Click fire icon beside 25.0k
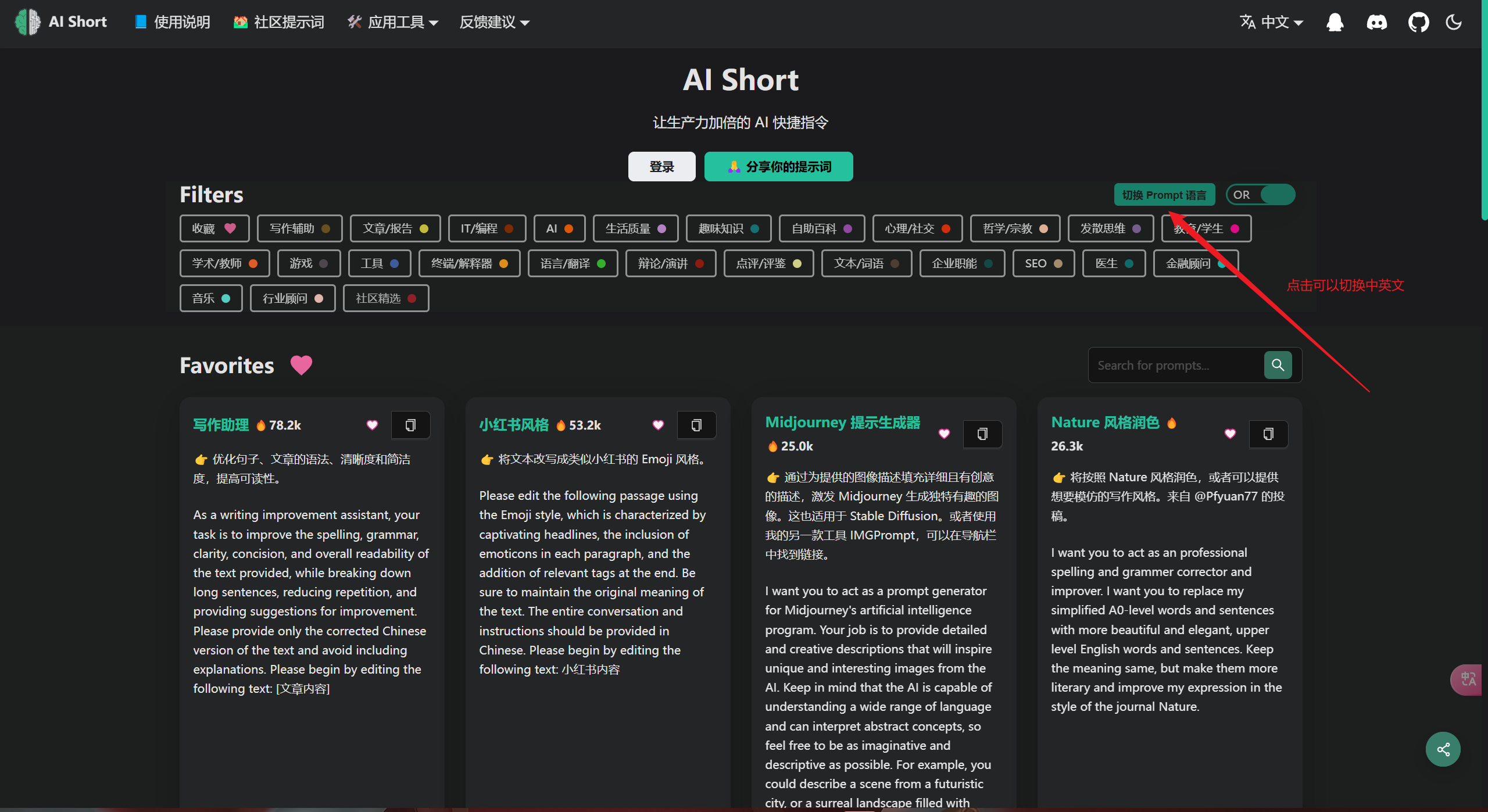The width and height of the screenshot is (1488, 812). click(772, 446)
